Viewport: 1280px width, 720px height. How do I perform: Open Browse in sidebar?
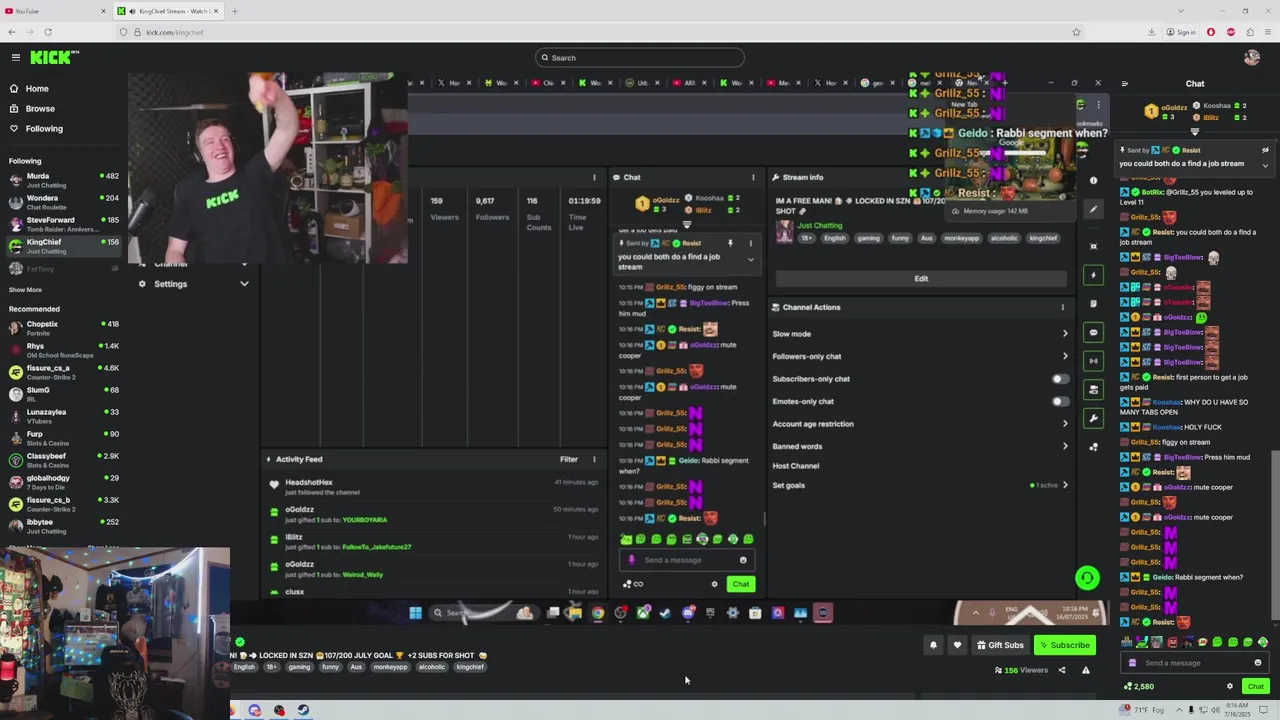click(x=40, y=108)
